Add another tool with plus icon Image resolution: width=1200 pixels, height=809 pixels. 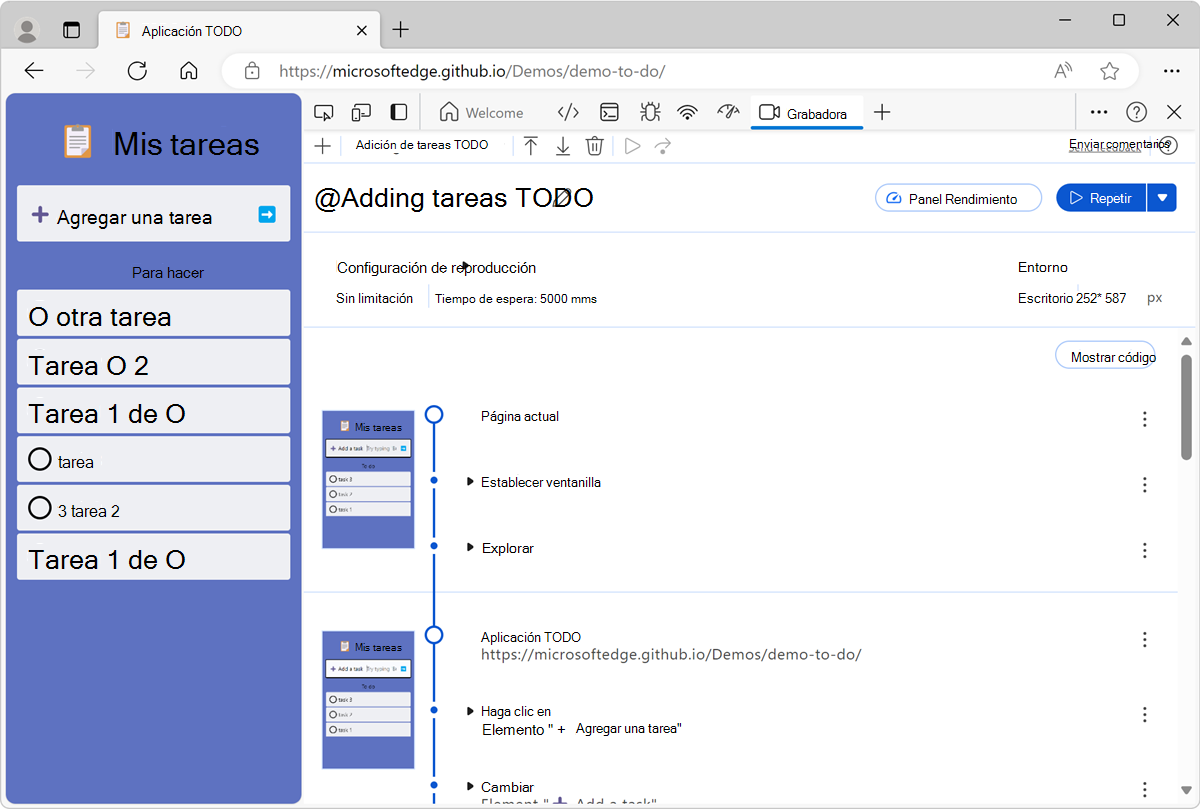click(x=882, y=112)
